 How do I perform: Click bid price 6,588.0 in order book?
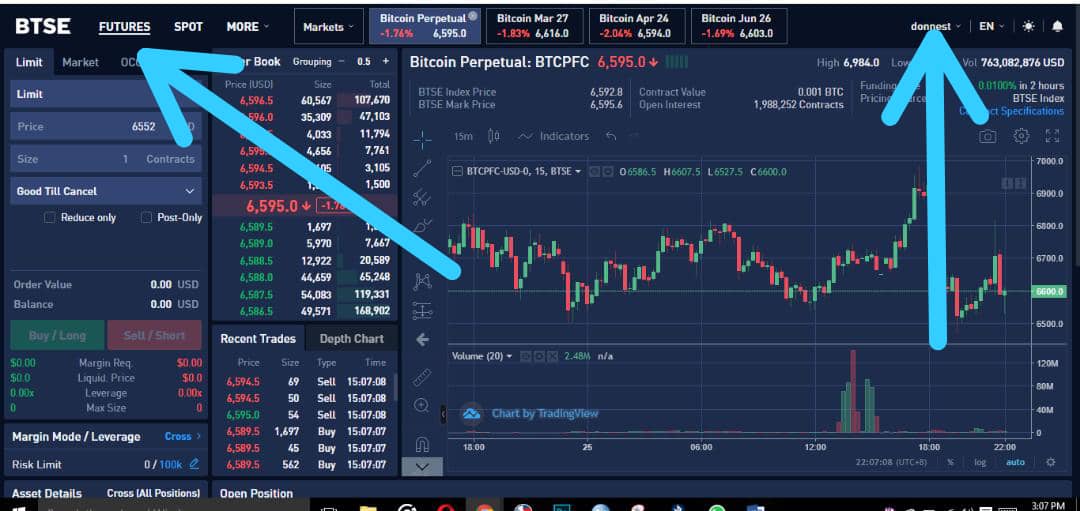[x=256, y=278]
